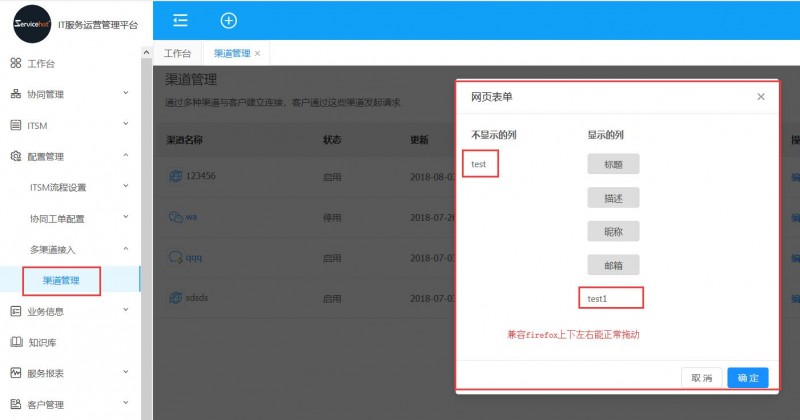Click the plus circle add icon

tap(229, 20)
